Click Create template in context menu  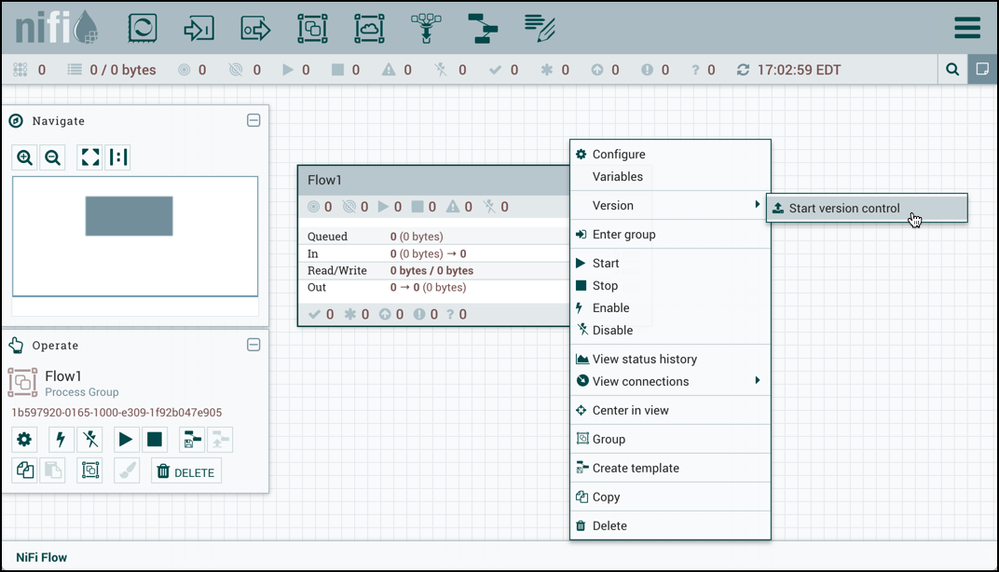pos(635,468)
